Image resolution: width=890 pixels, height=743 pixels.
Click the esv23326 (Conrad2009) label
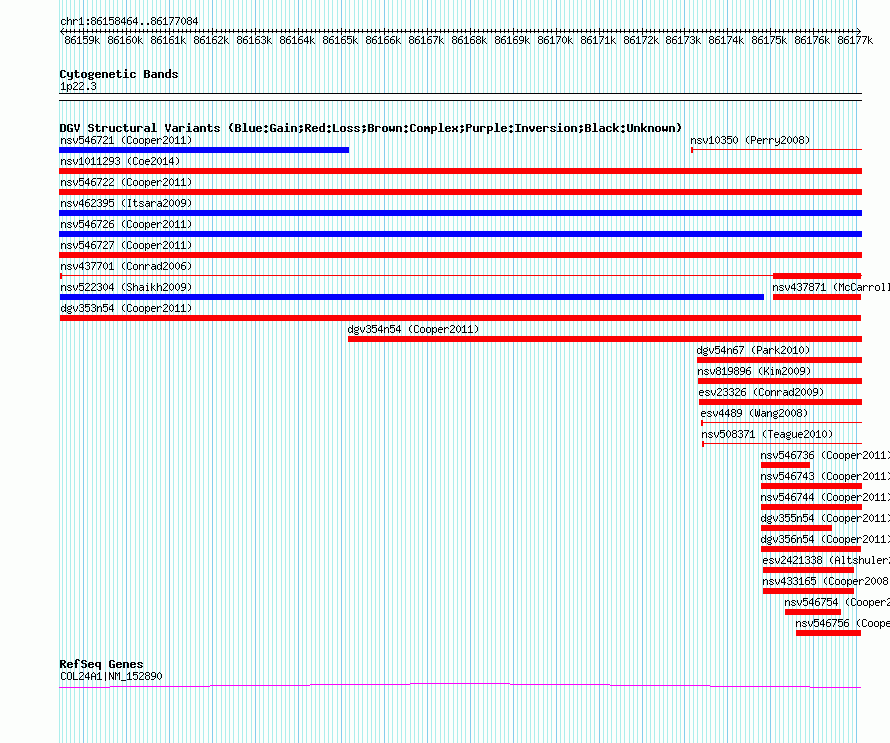tap(761, 392)
